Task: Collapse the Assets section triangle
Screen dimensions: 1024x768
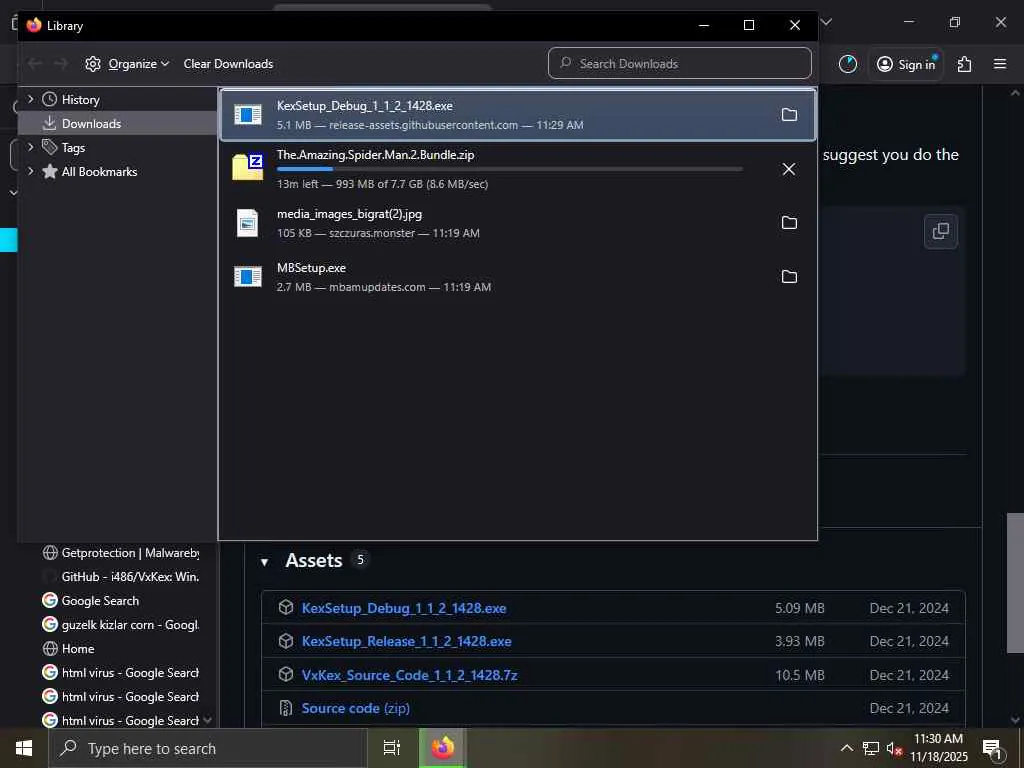Action: 264,562
